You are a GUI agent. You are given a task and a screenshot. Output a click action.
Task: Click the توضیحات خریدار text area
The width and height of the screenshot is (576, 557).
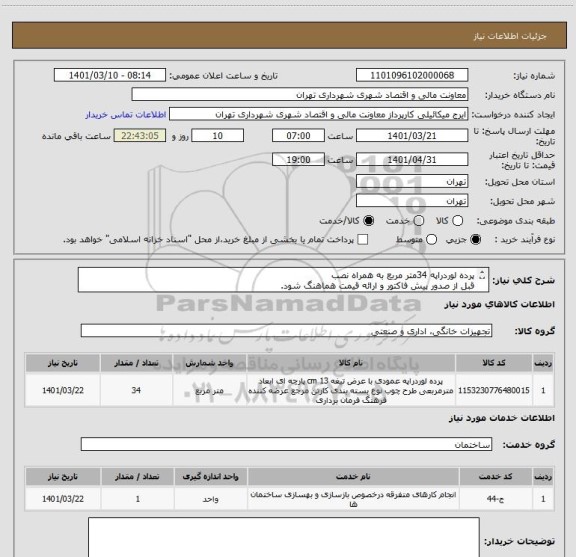284,537
